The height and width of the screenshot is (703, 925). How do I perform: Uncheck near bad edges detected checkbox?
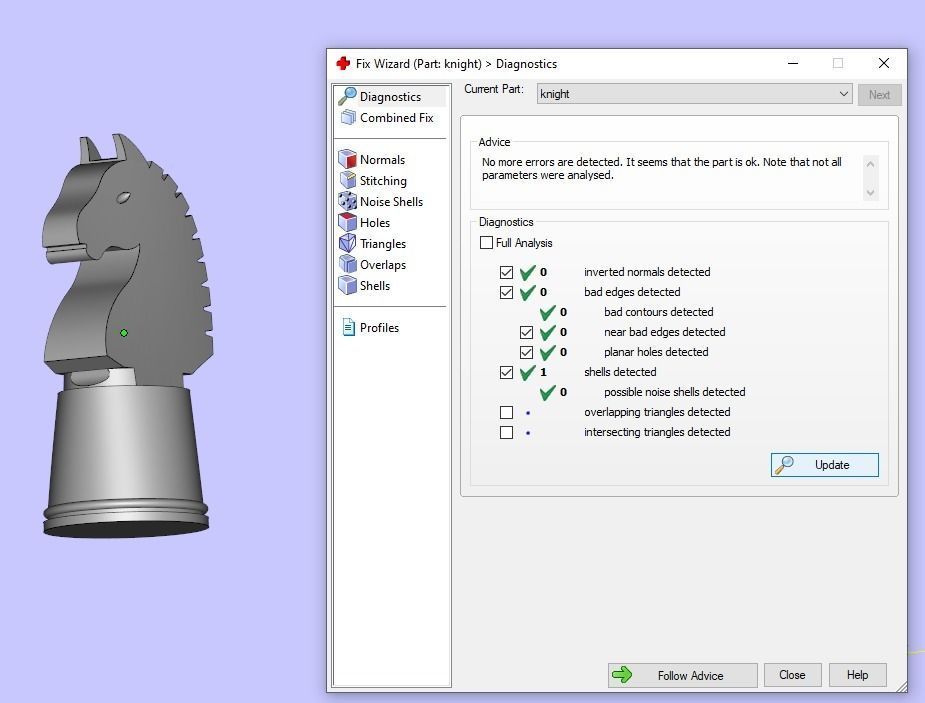(x=526, y=333)
